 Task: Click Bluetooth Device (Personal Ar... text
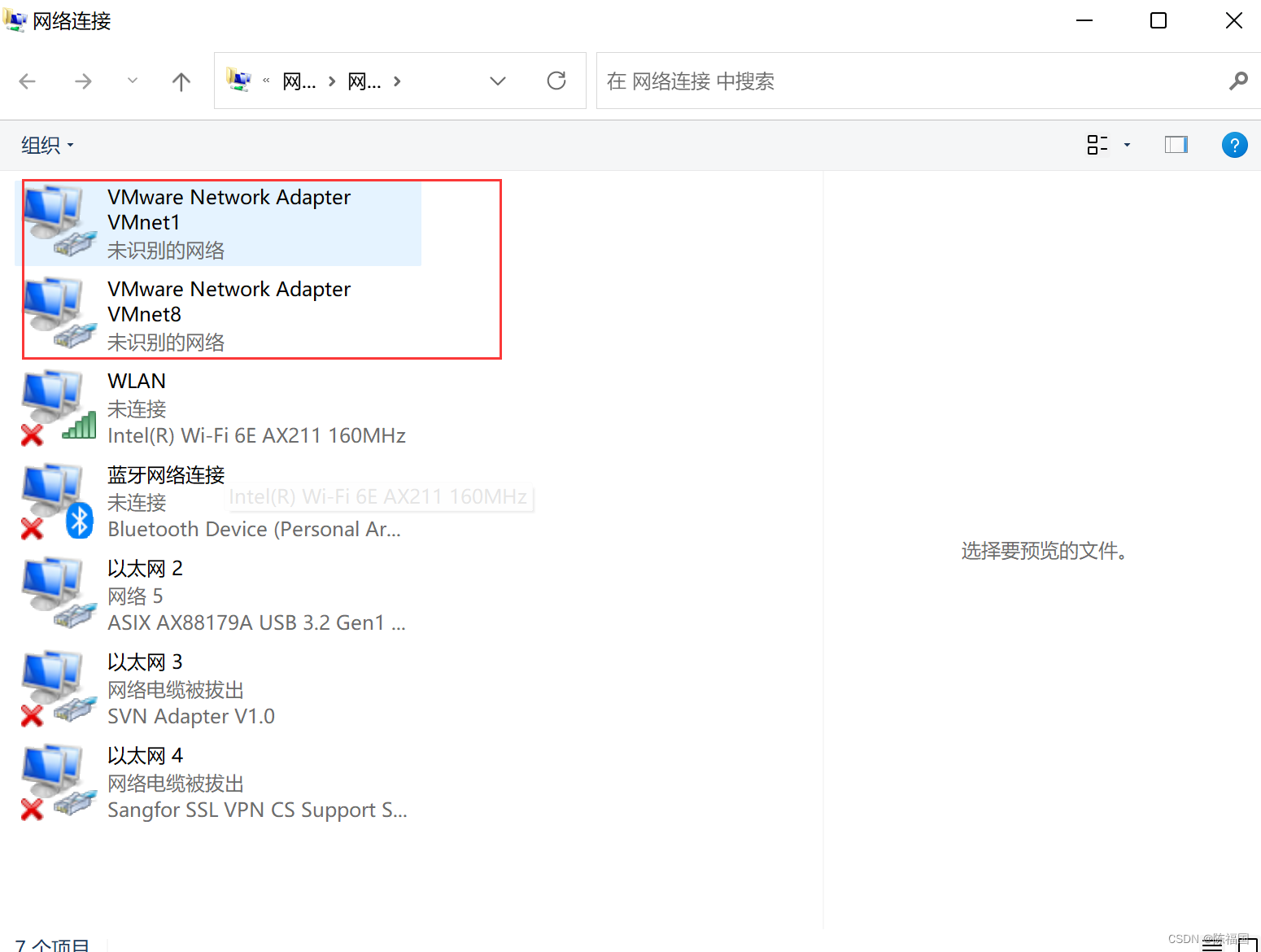[254, 530]
